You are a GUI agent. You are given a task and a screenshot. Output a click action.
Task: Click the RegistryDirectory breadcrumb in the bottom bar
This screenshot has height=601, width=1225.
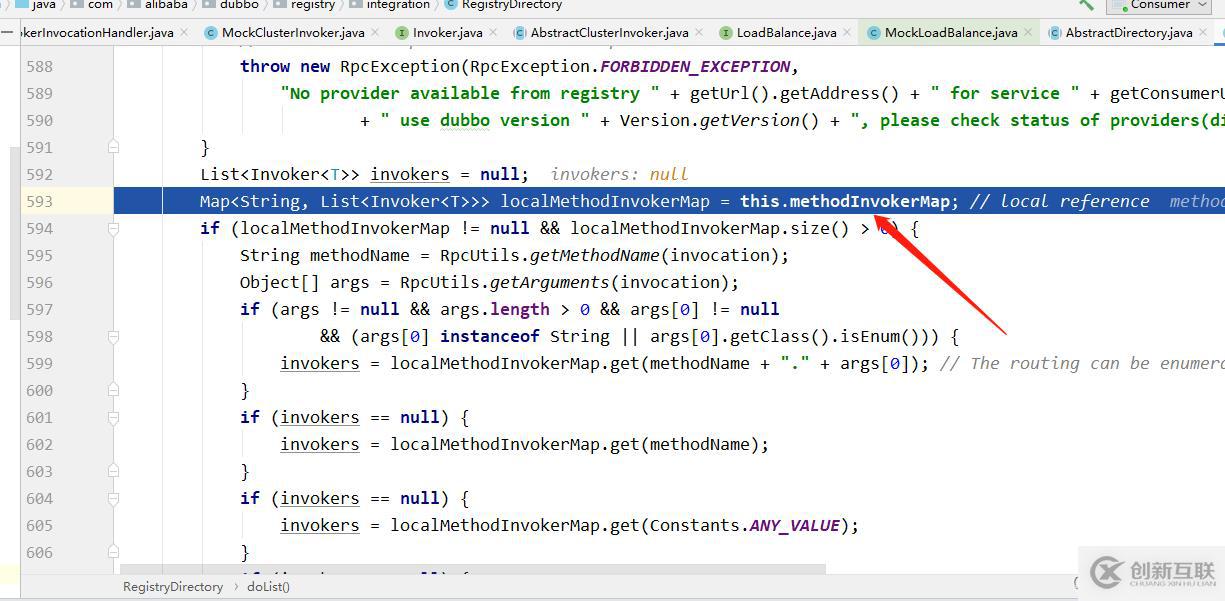[x=172, y=587]
